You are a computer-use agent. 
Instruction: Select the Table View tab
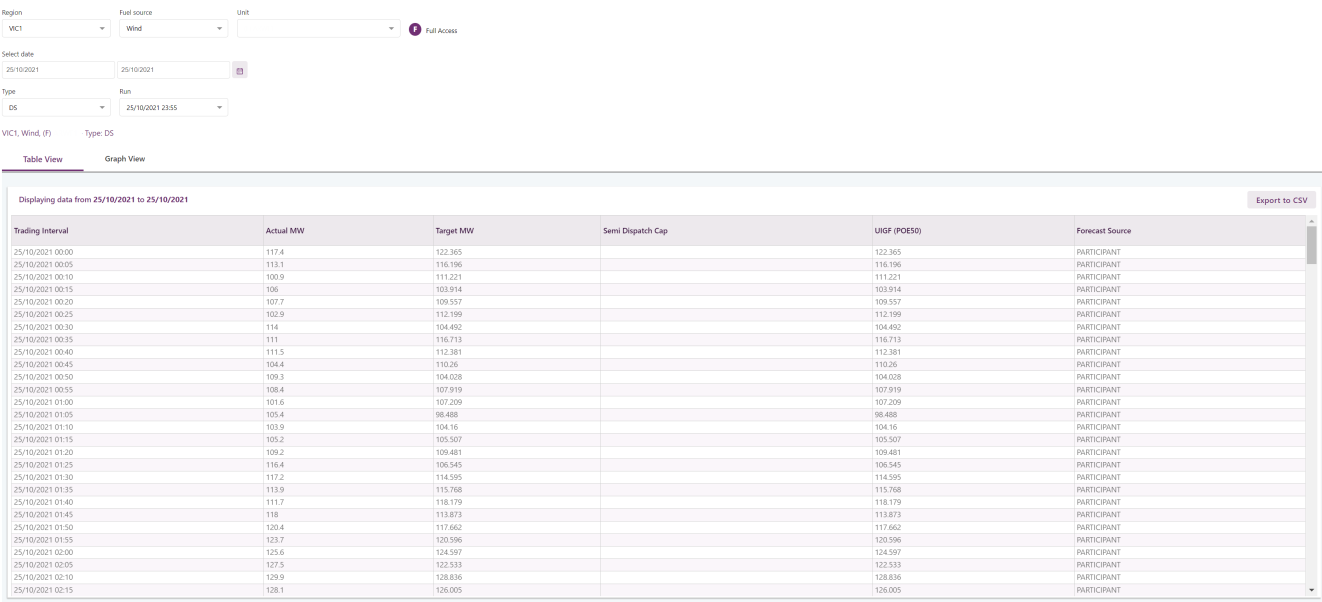pos(42,159)
